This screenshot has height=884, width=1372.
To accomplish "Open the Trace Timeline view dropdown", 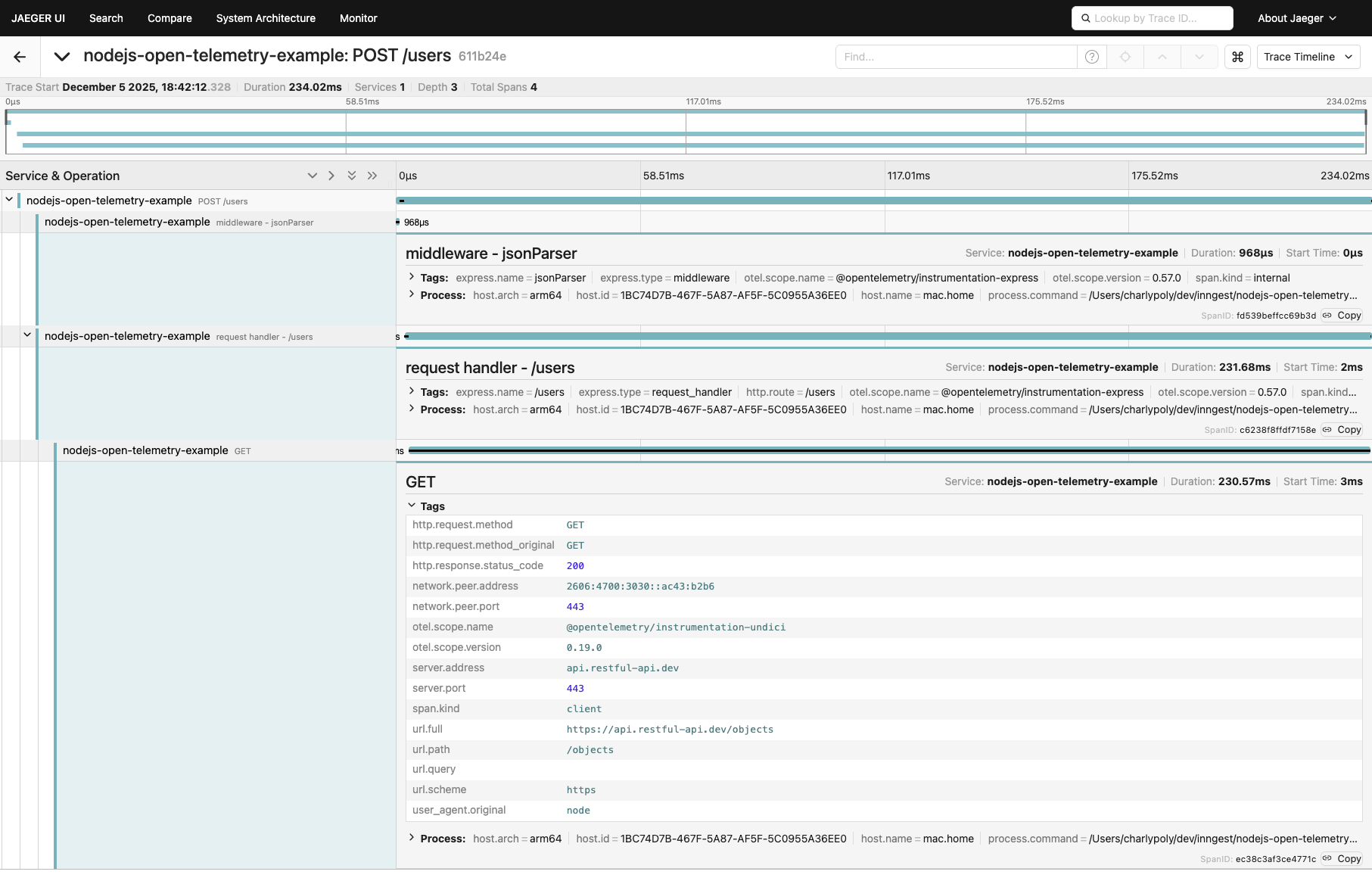I will (x=1308, y=57).
